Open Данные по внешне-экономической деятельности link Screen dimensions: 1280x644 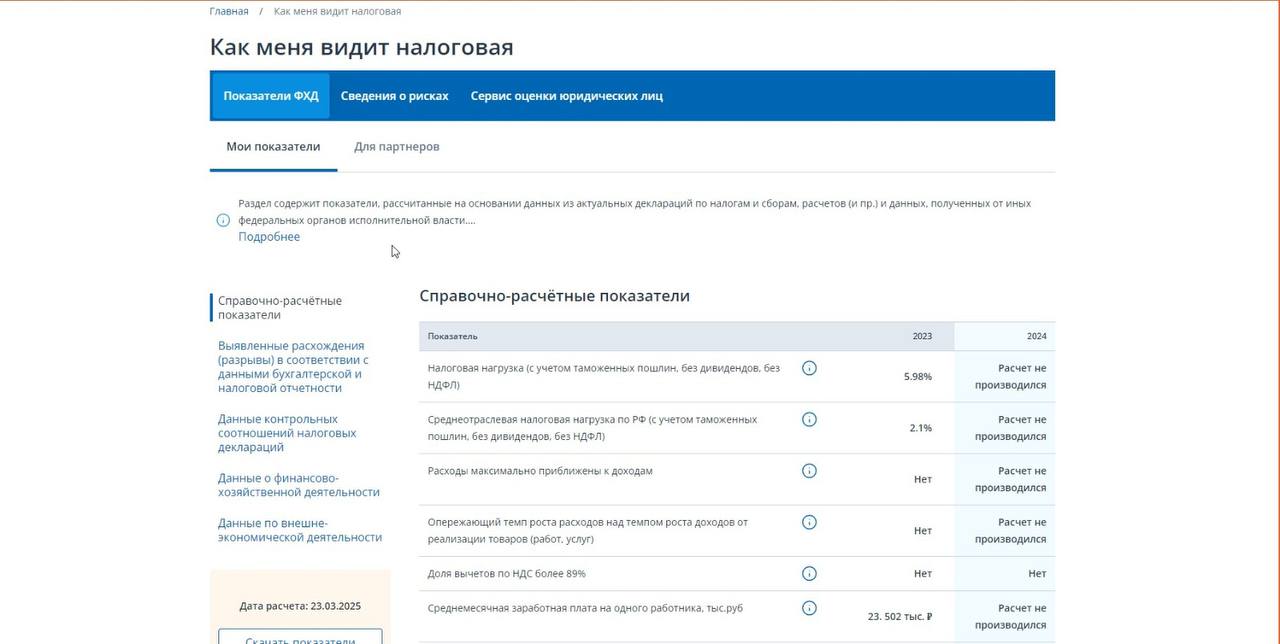(x=300, y=530)
